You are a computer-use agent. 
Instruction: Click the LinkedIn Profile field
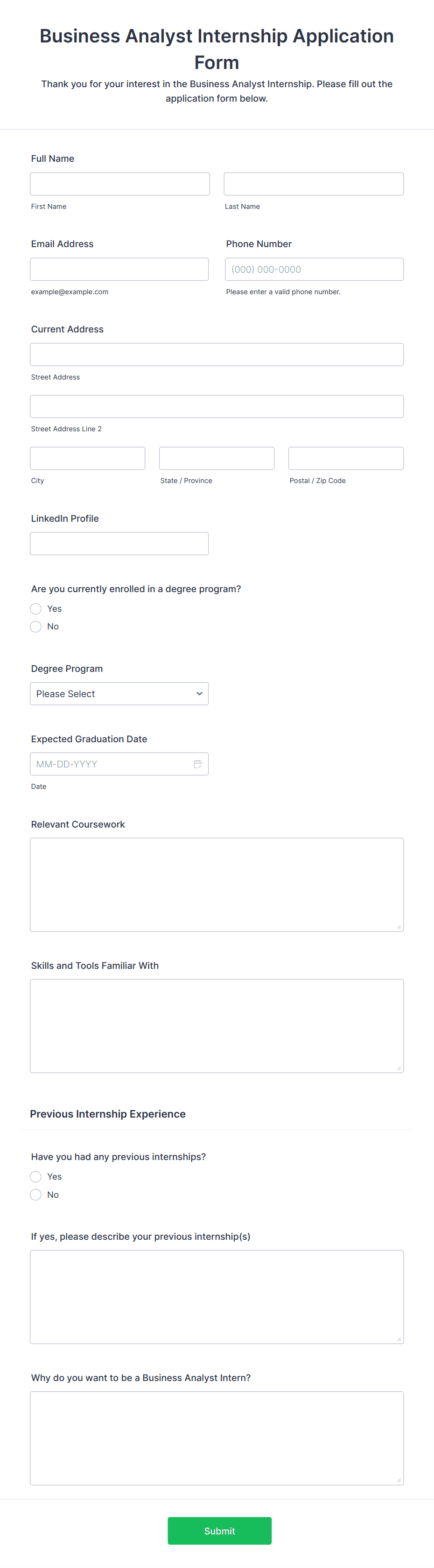click(119, 543)
